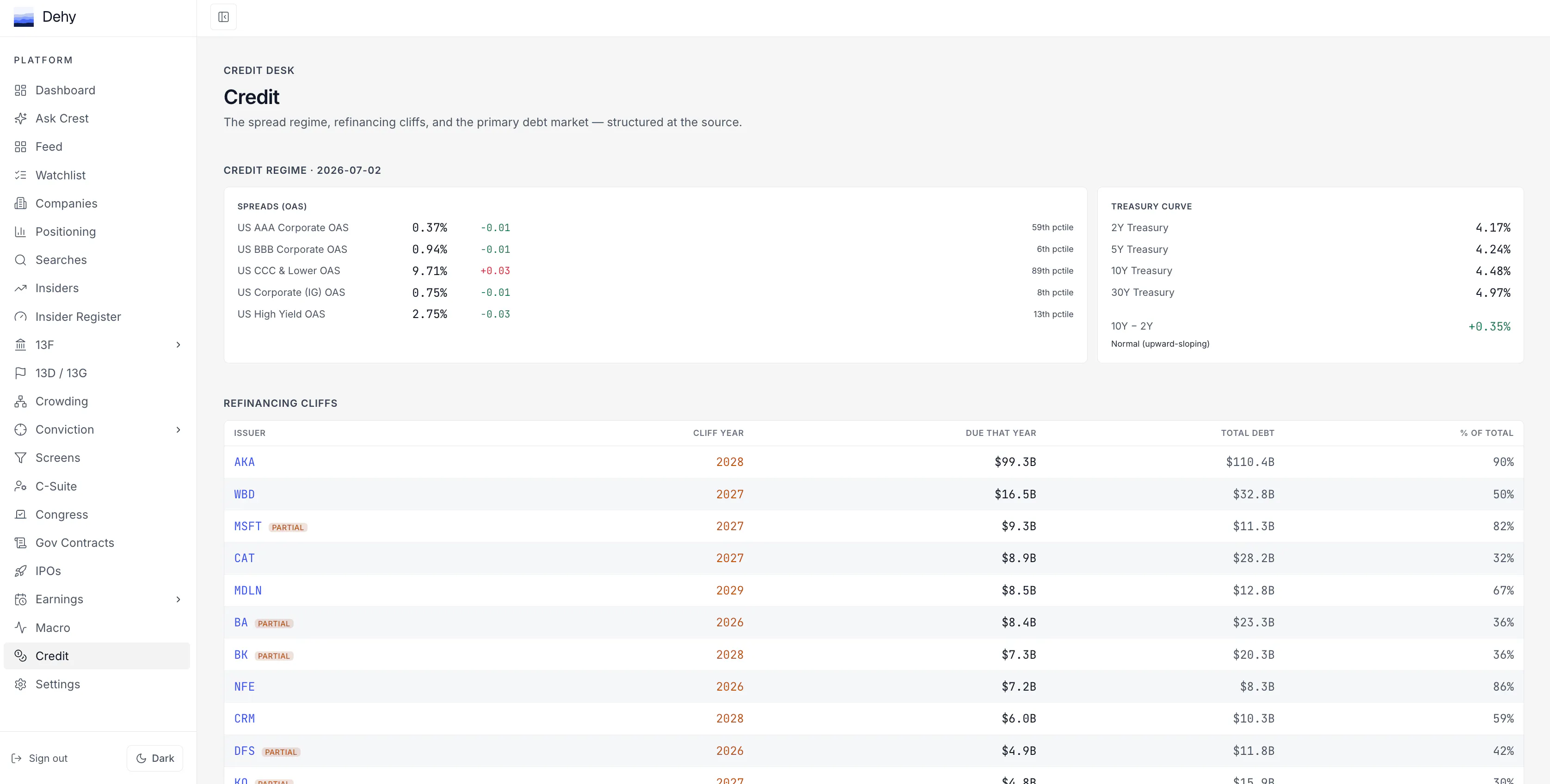Image resolution: width=1550 pixels, height=784 pixels.
Task: Expand the Conviction submenu chevron
Action: coord(178,429)
